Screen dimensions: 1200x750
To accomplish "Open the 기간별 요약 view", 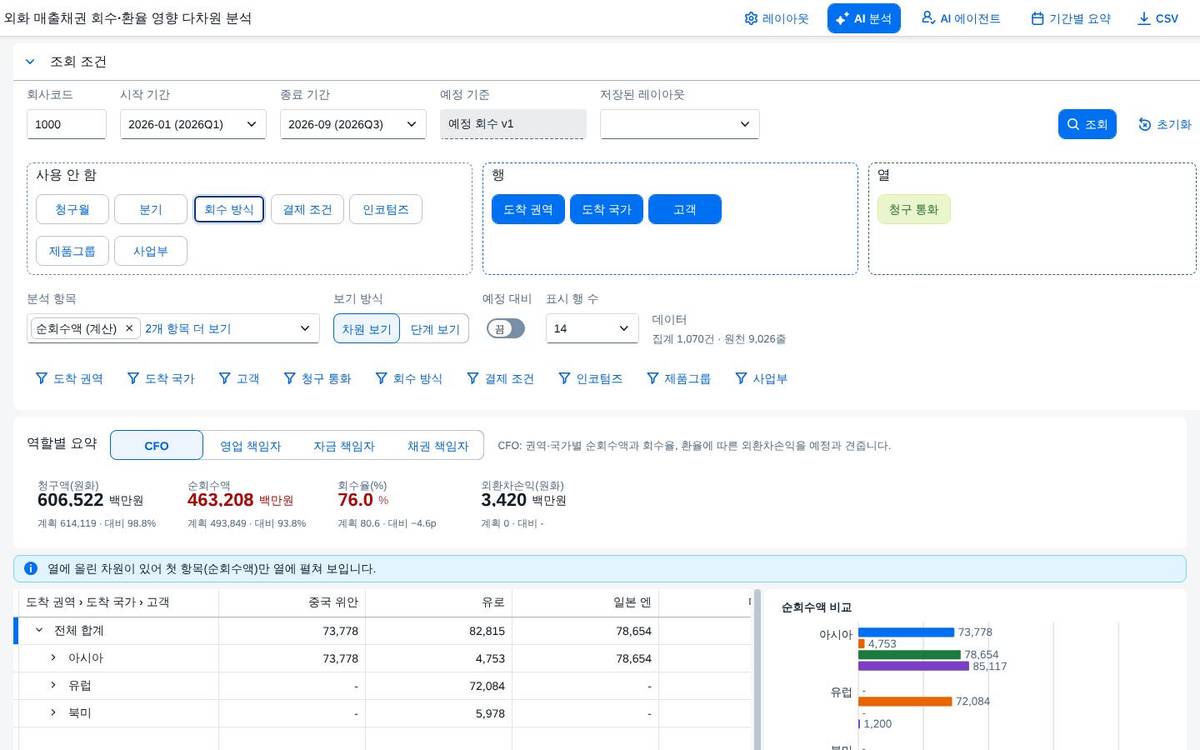I will click(x=1070, y=18).
